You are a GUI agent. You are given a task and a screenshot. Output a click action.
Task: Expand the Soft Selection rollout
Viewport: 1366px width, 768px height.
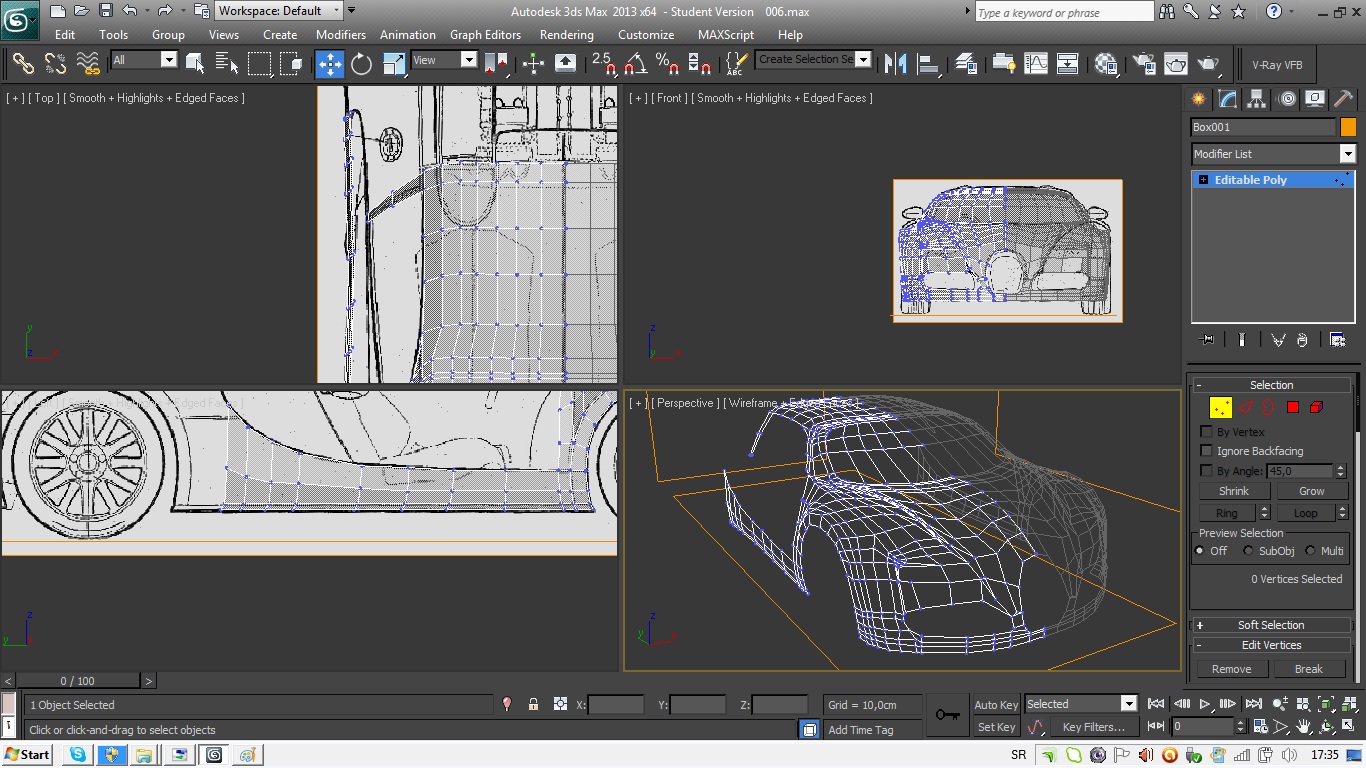pyautogui.click(x=1271, y=625)
